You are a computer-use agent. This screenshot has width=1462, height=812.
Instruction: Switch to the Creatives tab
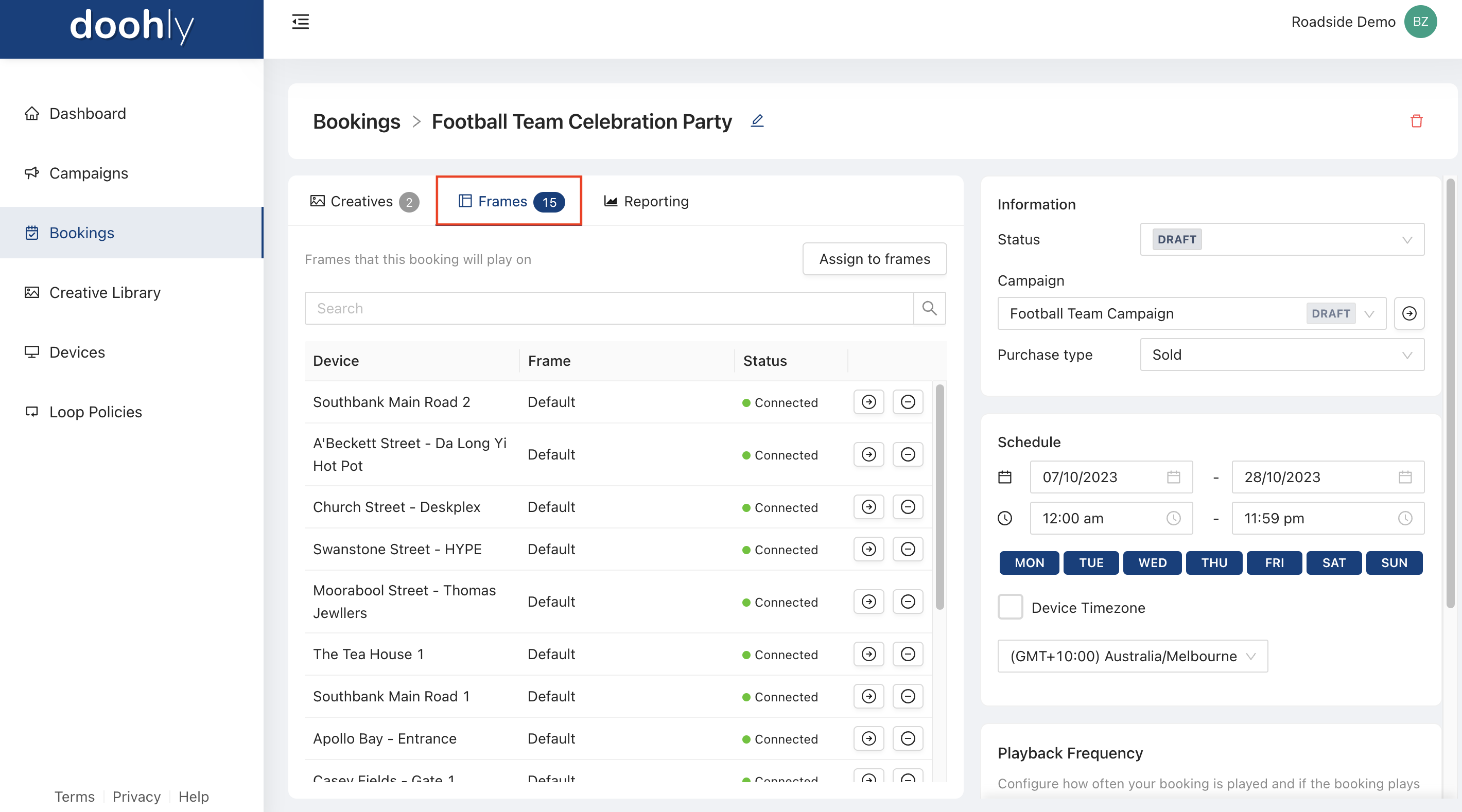(364, 201)
